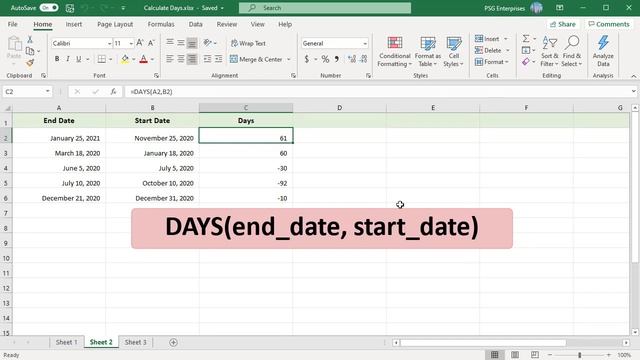Click the Borders icon
Screen dimensions: 640x360
102,59
